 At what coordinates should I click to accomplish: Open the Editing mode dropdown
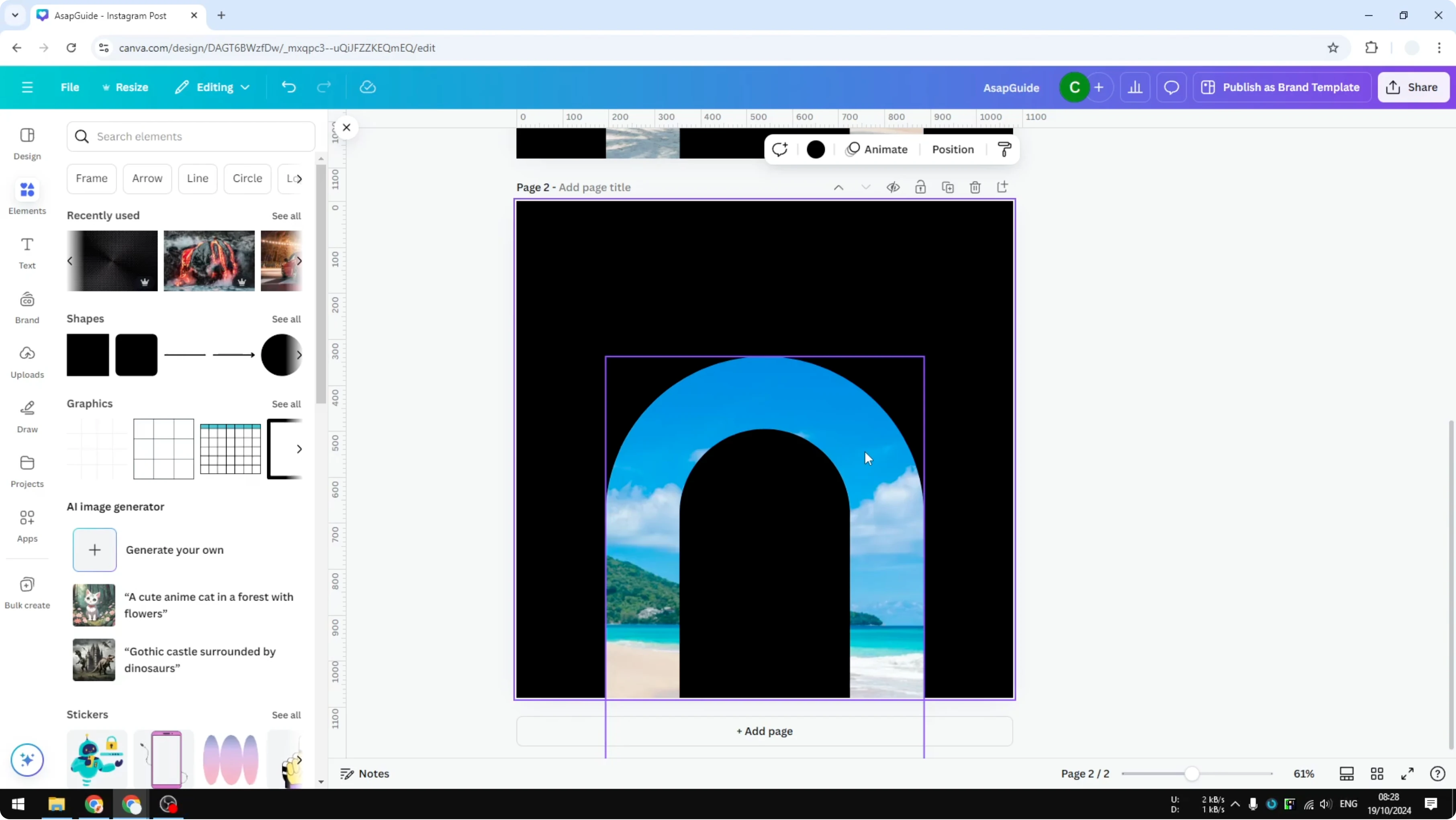(x=213, y=87)
